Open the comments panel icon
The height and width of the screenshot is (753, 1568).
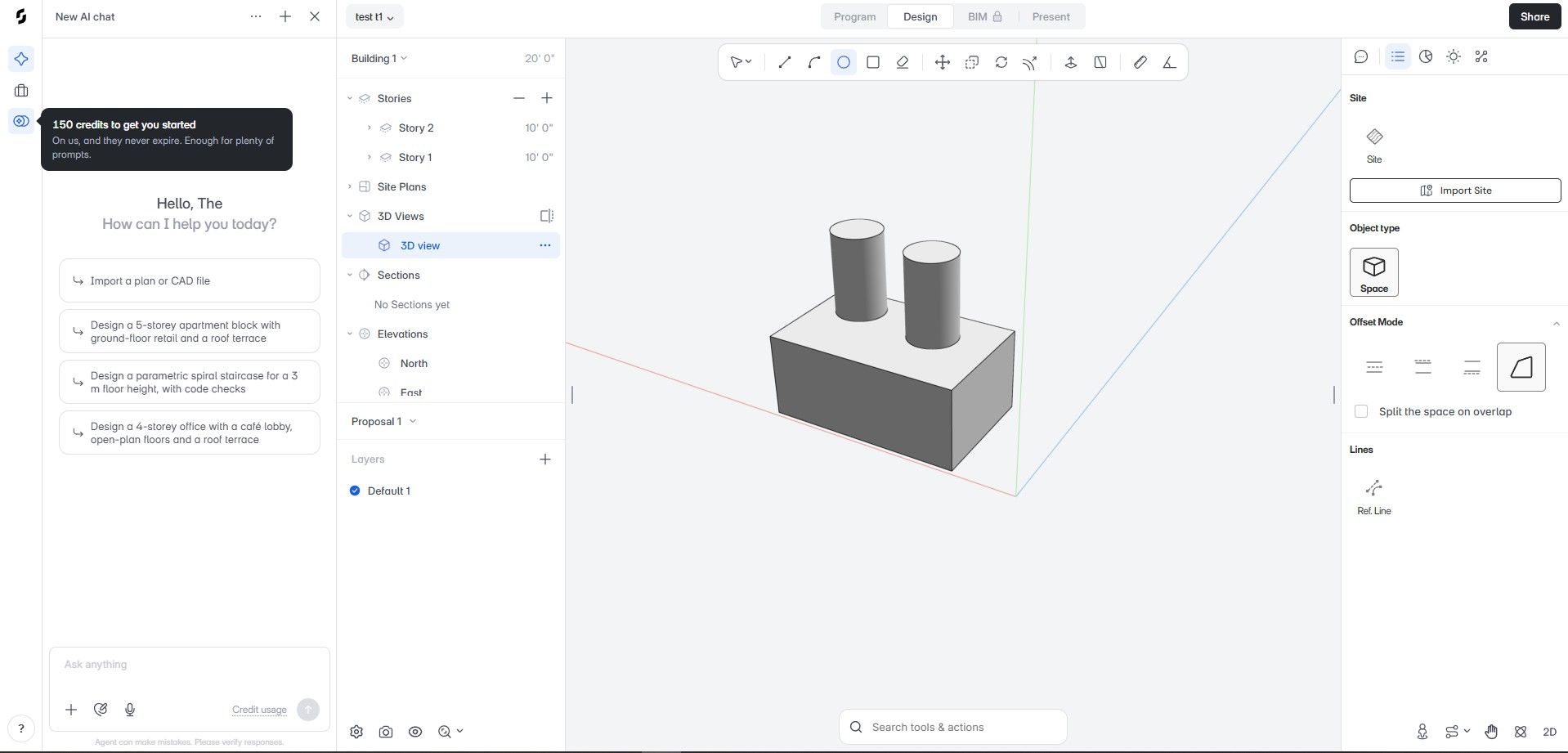pos(1360,56)
